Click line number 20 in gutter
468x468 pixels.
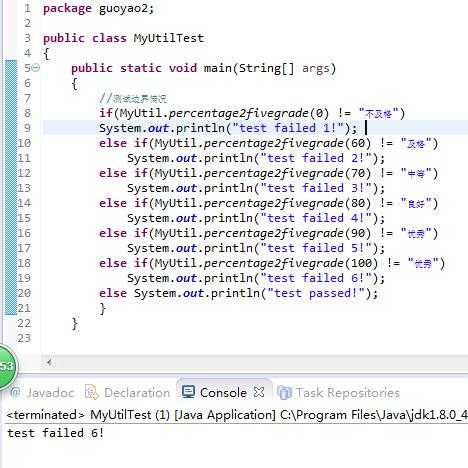click(24, 293)
